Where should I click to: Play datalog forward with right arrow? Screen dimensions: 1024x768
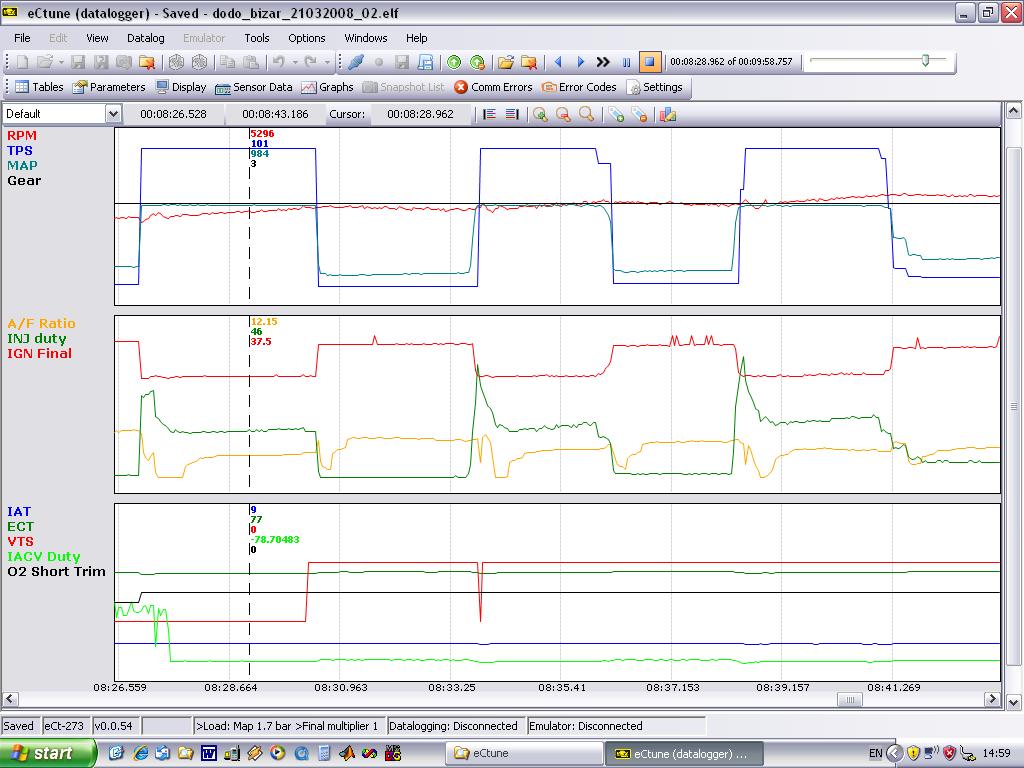581,62
